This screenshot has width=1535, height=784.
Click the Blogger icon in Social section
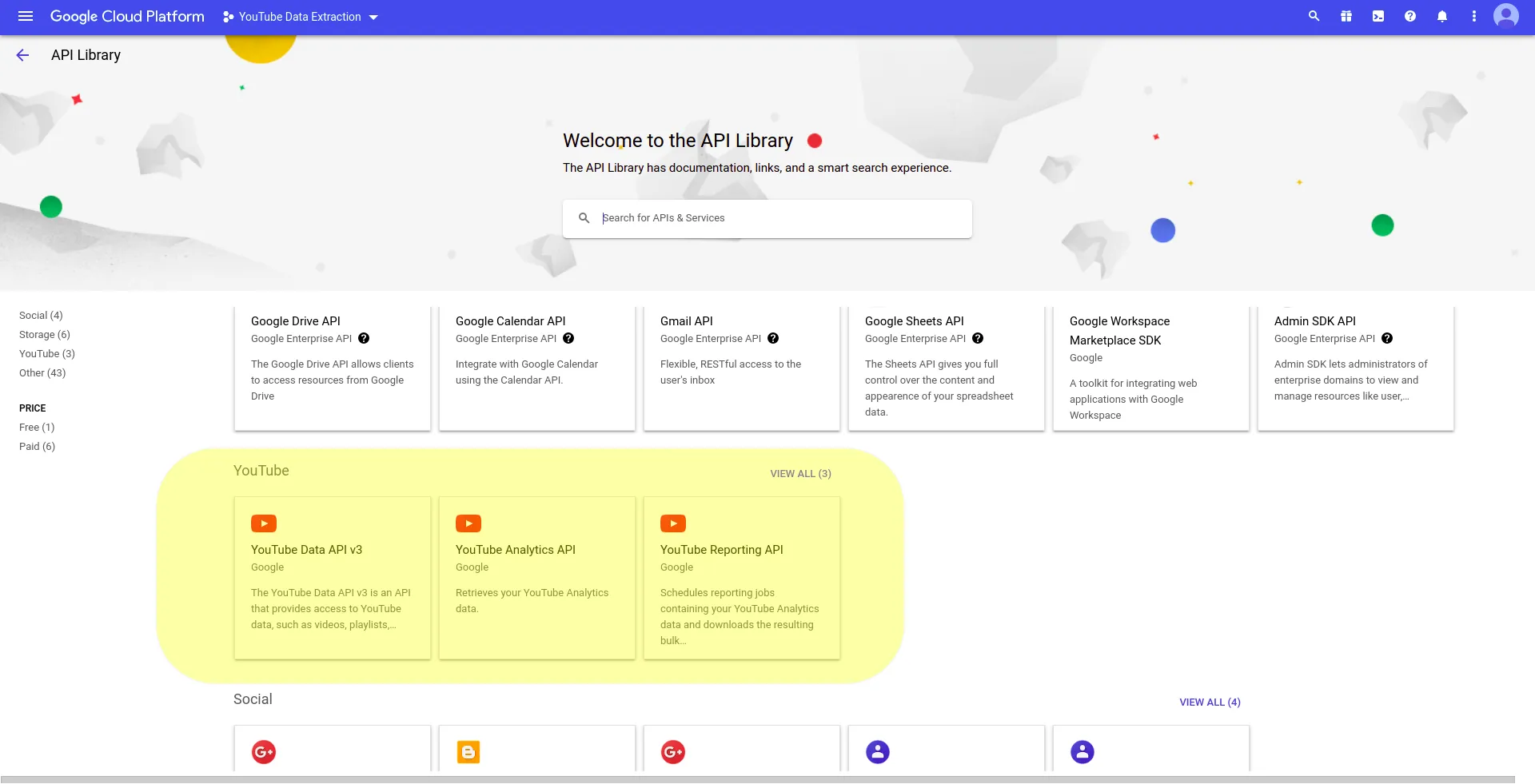coord(468,752)
